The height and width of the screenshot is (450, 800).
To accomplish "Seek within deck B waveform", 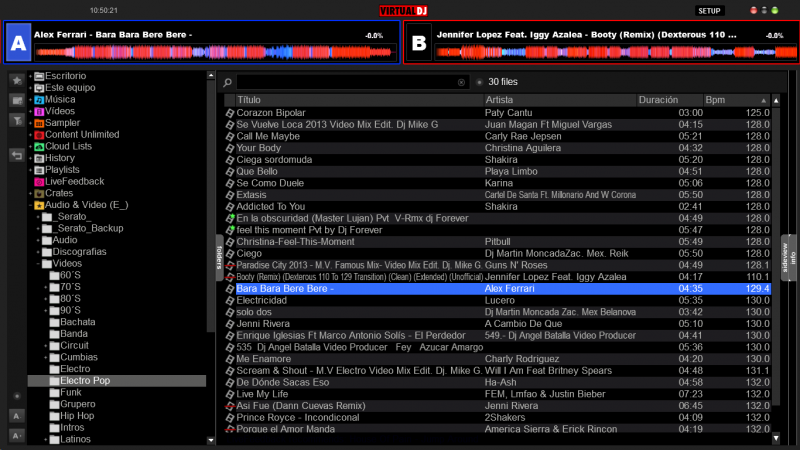I will pyautogui.click(x=600, y=50).
